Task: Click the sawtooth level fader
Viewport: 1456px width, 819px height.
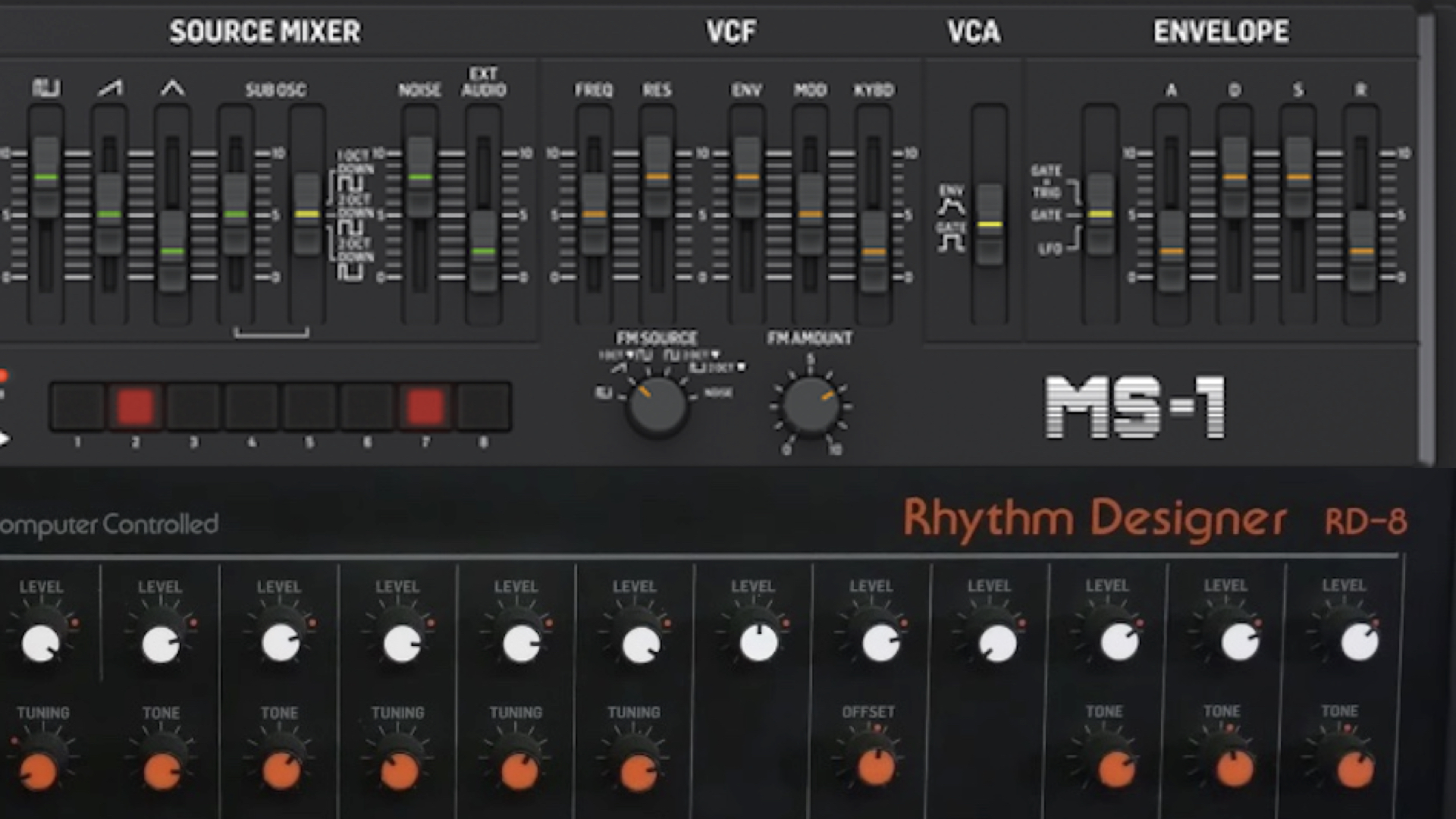Action: 110,215
